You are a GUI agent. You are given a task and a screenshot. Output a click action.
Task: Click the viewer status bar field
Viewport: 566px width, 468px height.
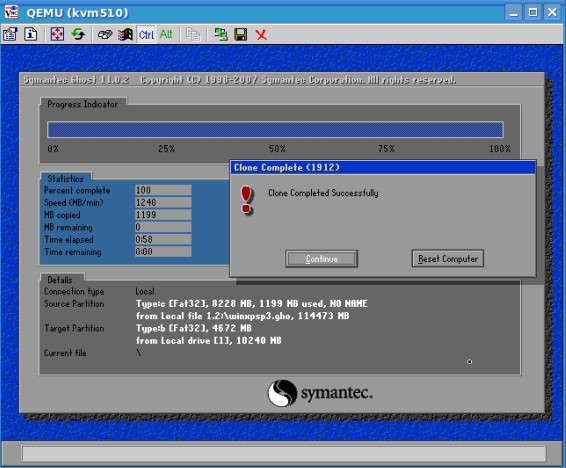pyautogui.click(x=284, y=454)
